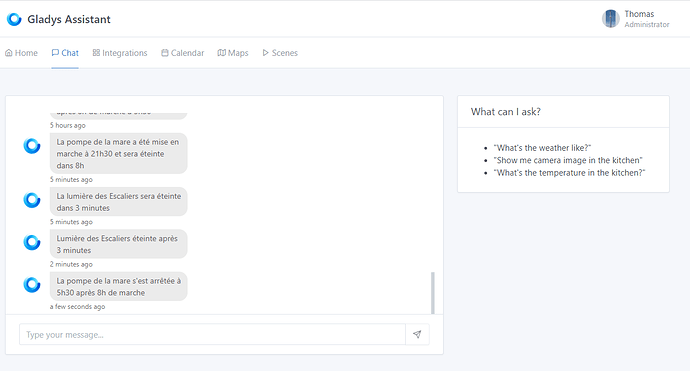Click message pompe s'est arrêtée à 5h30
Screen dimensions: 690x371
pyautogui.click(x=118, y=286)
